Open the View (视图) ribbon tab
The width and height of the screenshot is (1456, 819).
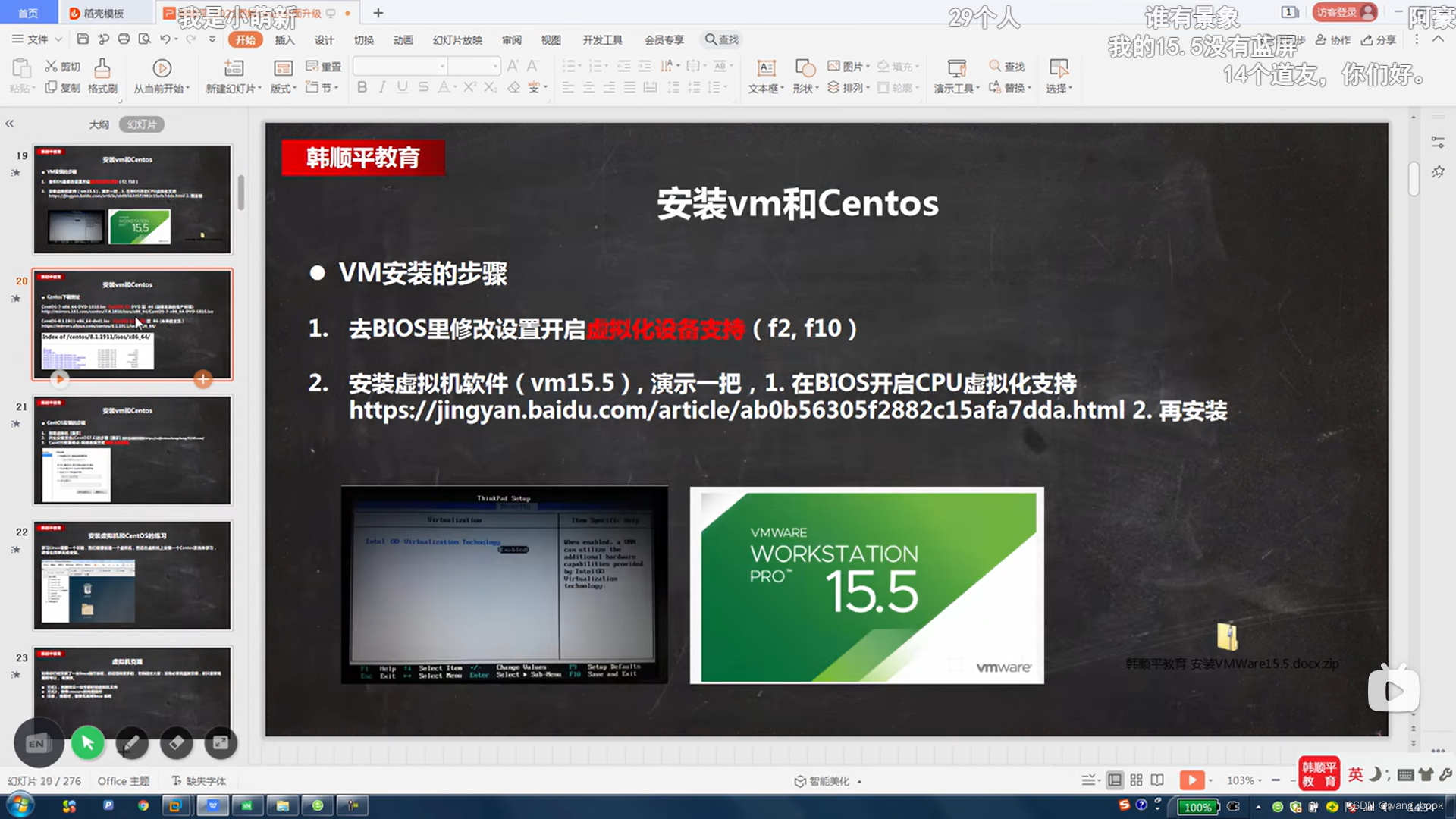click(551, 40)
